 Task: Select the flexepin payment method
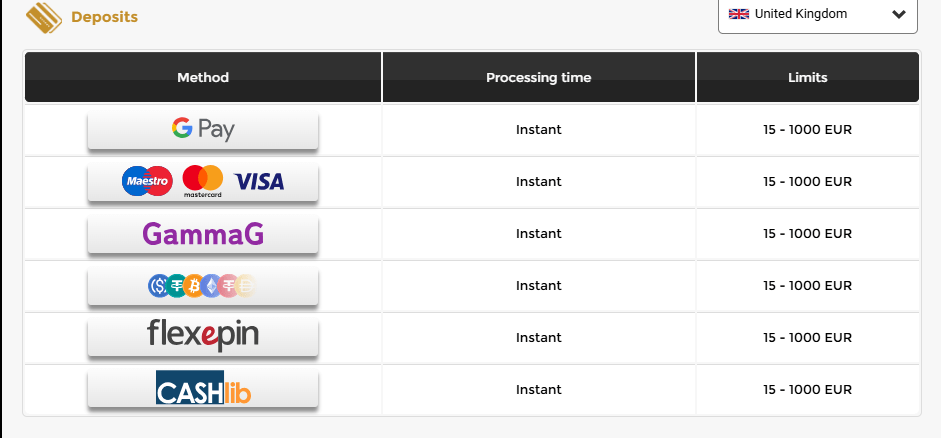203,337
